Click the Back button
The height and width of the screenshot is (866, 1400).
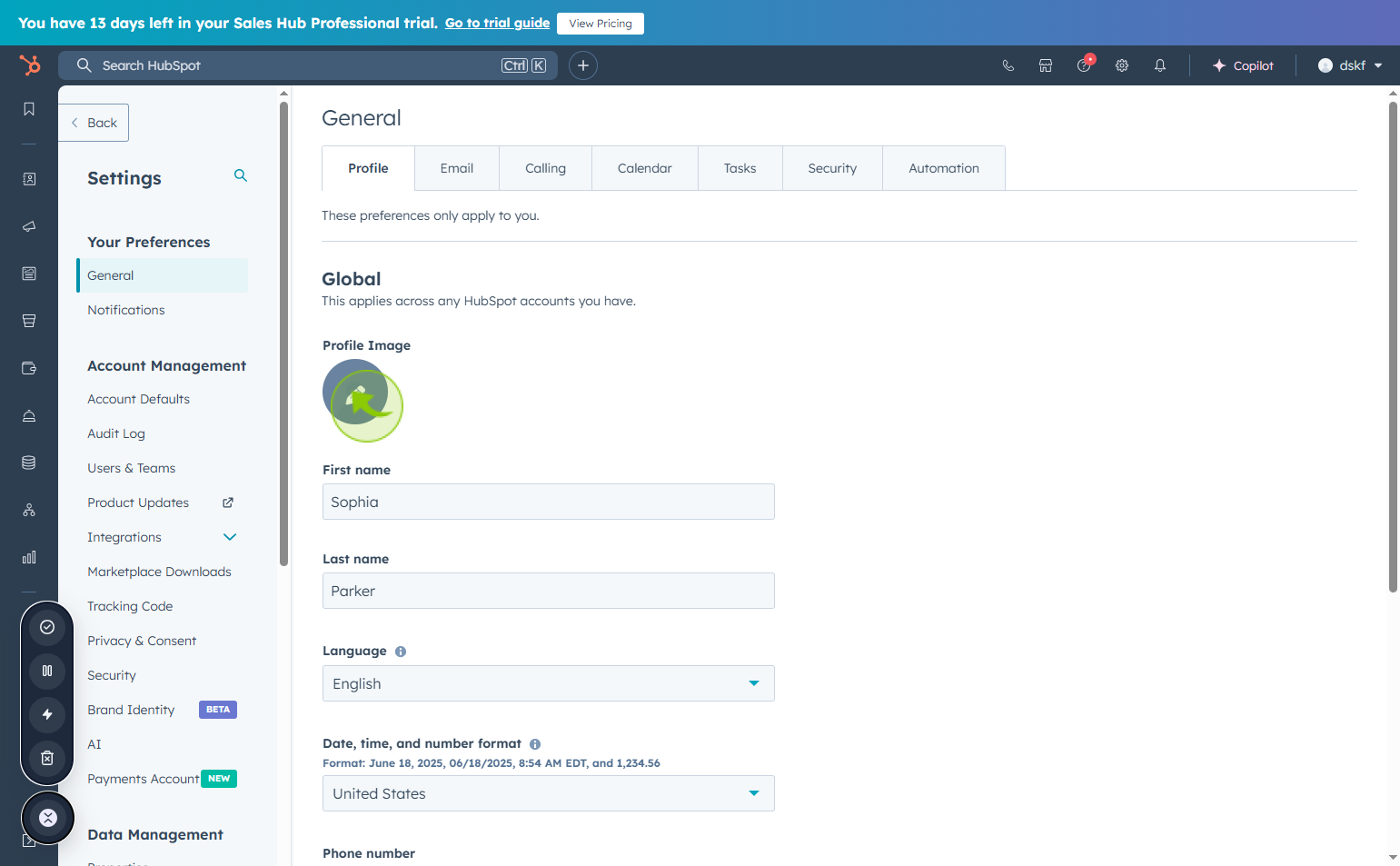pos(94,123)
